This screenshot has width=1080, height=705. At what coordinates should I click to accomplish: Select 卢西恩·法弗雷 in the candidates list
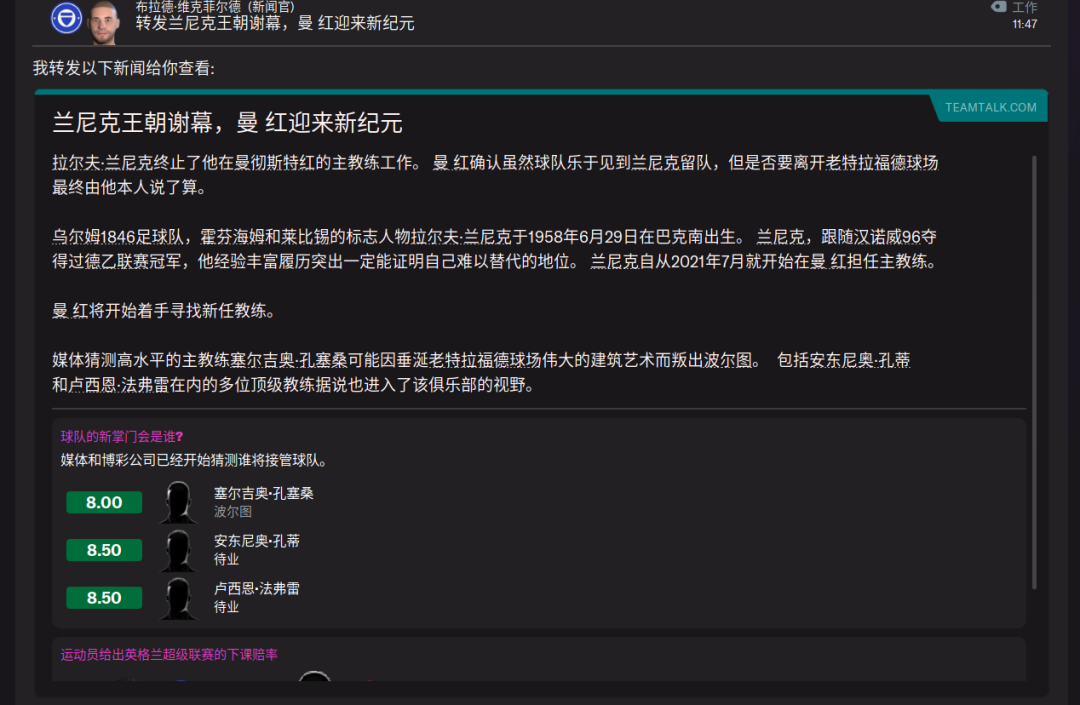[x=256, y=589]
